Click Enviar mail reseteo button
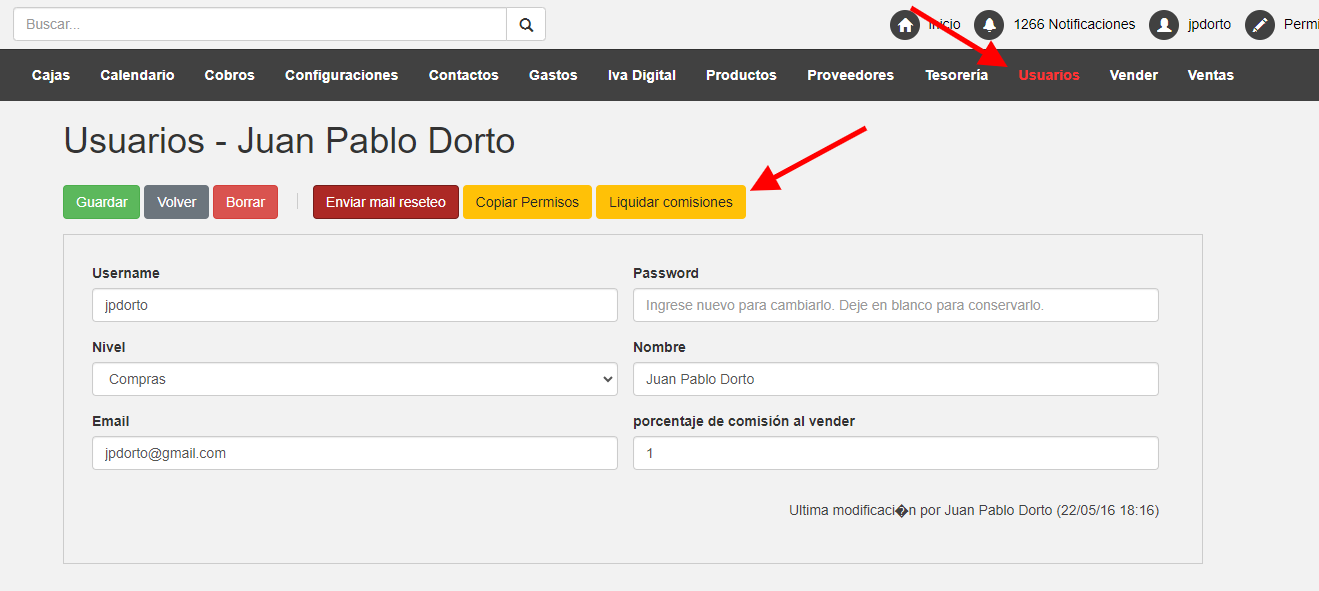Screen dimensions: 1319x591 tap(386, 202)
